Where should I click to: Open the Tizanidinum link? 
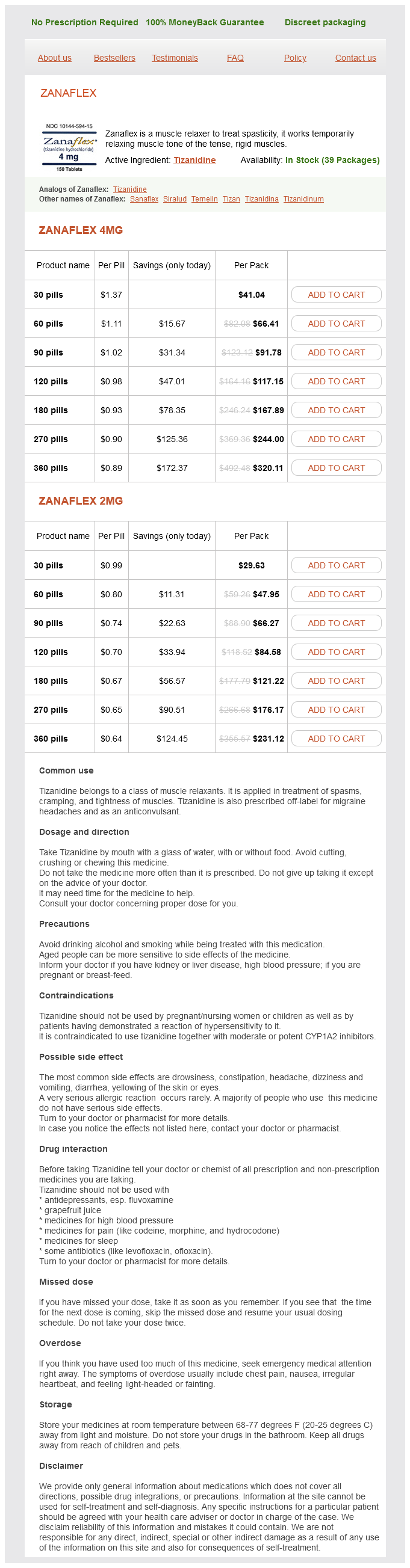tap(303, 199)
